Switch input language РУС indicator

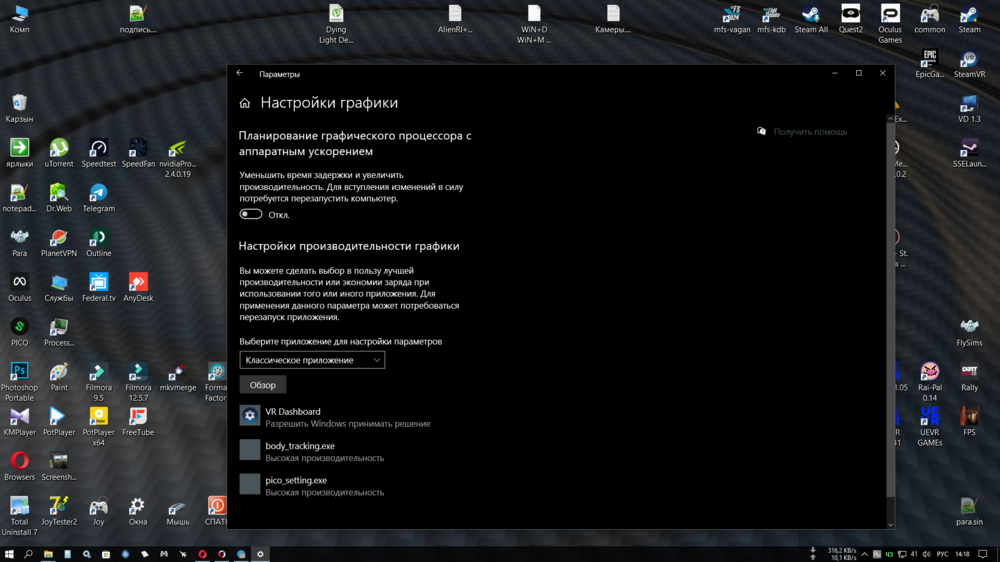tap(942, 554)
